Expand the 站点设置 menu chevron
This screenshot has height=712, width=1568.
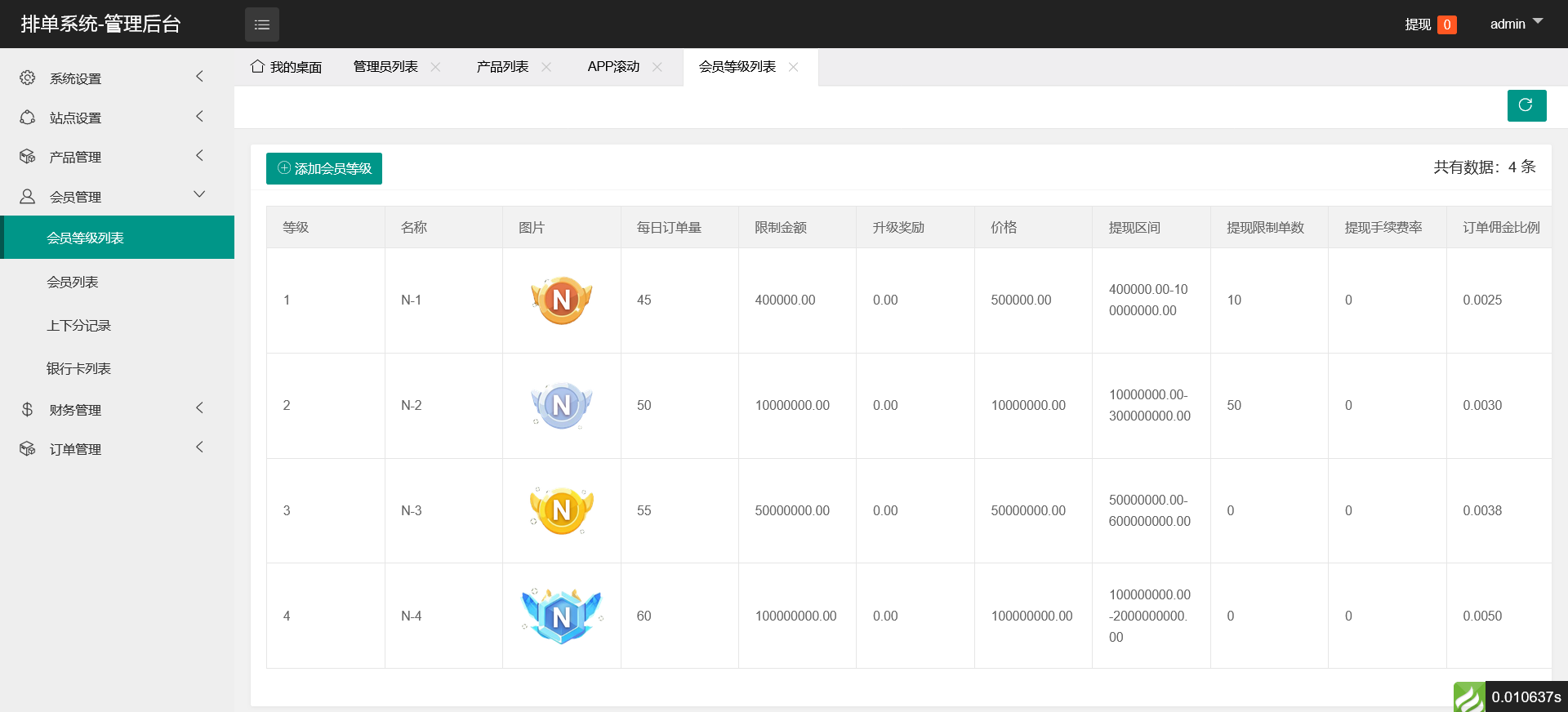[x=199, y=117]
